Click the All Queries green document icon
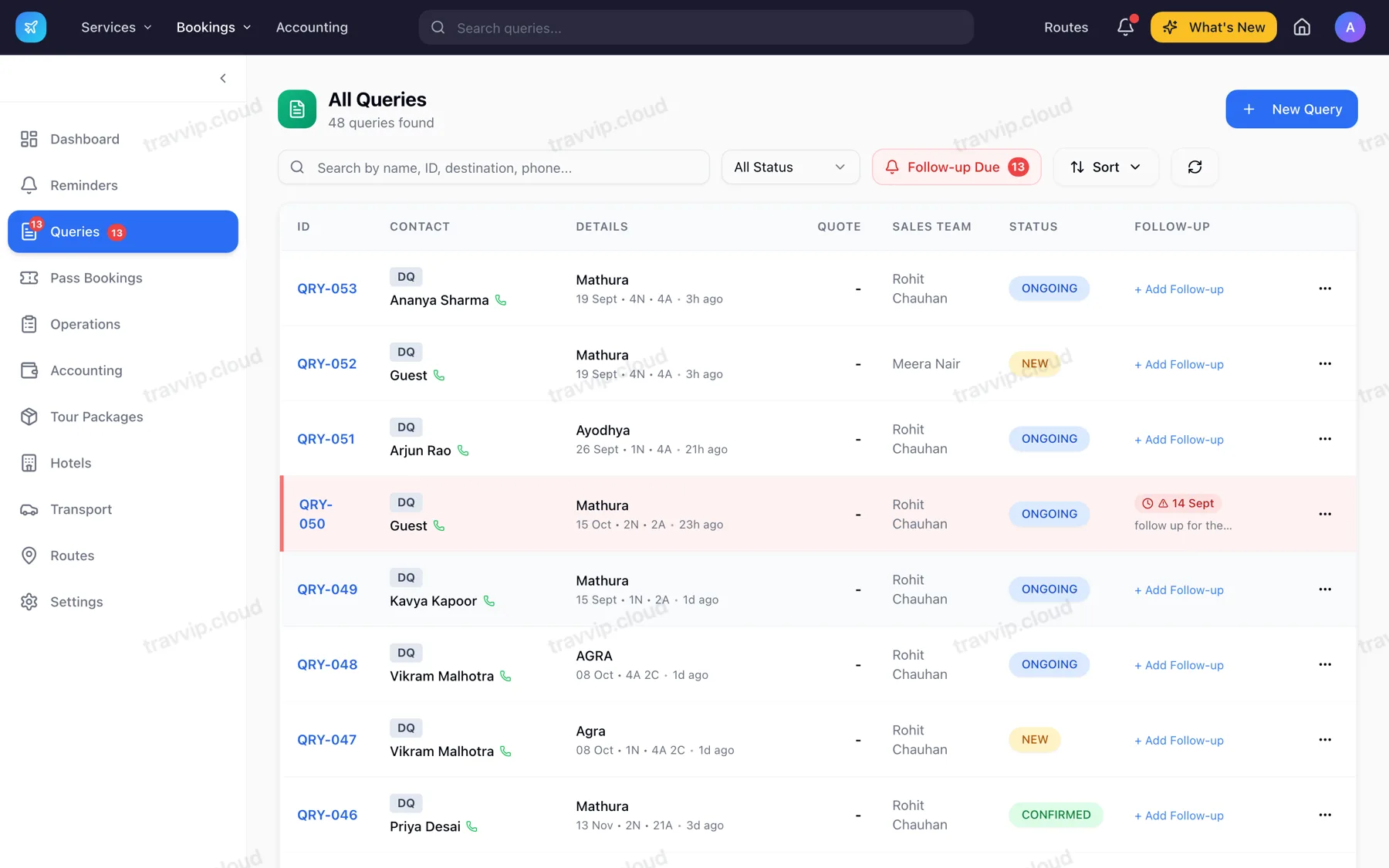Viewport: 1389px width, 868px height. pyautogui.click(x=297, y=109)
